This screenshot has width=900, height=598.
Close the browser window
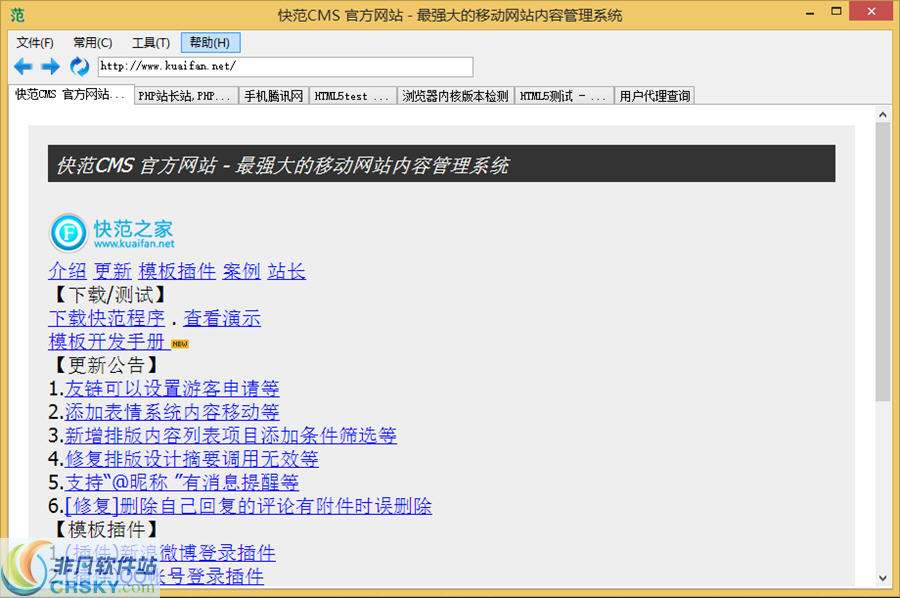[871, 11]
